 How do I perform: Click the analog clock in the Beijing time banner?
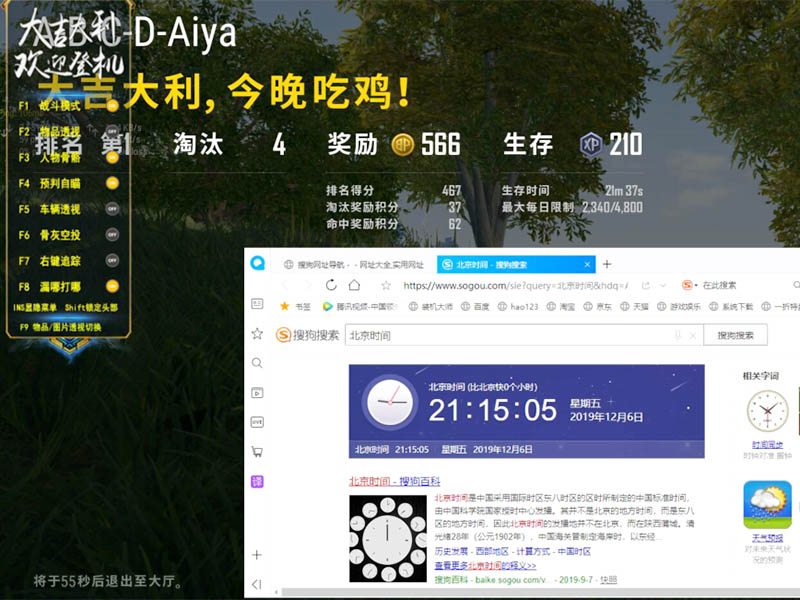pyautogui.click(x=390, y=402)
